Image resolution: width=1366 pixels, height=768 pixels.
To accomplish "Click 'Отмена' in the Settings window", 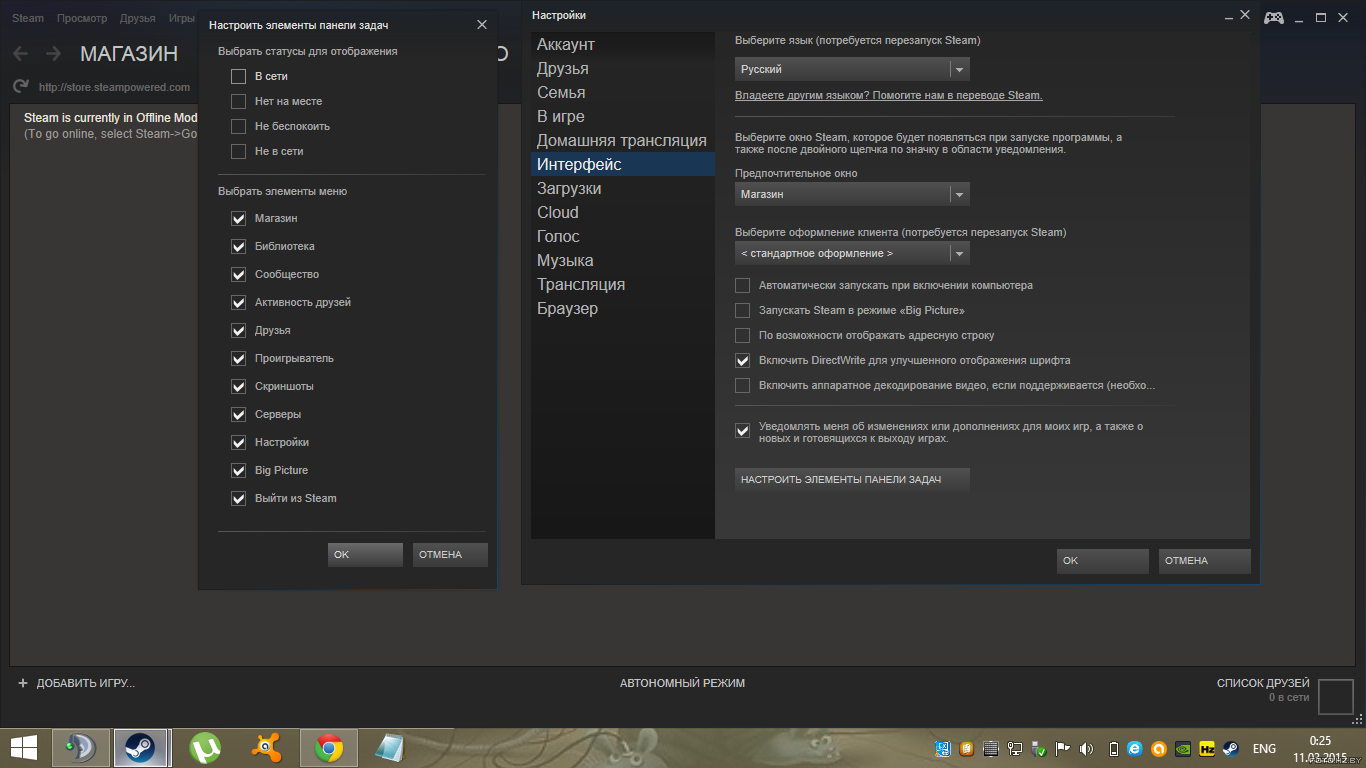I will click(x=1204, y=561).
